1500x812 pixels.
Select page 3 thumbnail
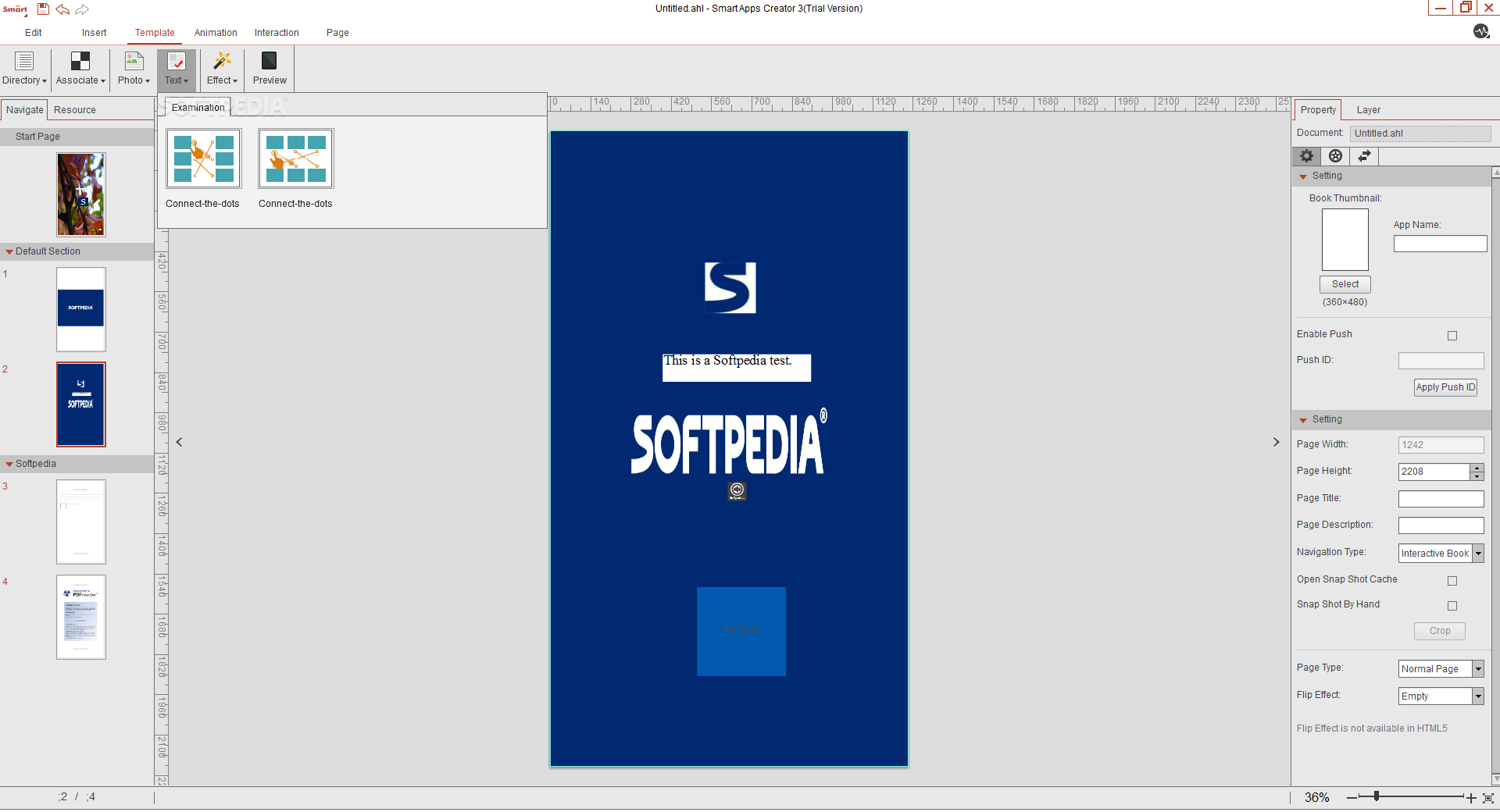pos(81,522)
